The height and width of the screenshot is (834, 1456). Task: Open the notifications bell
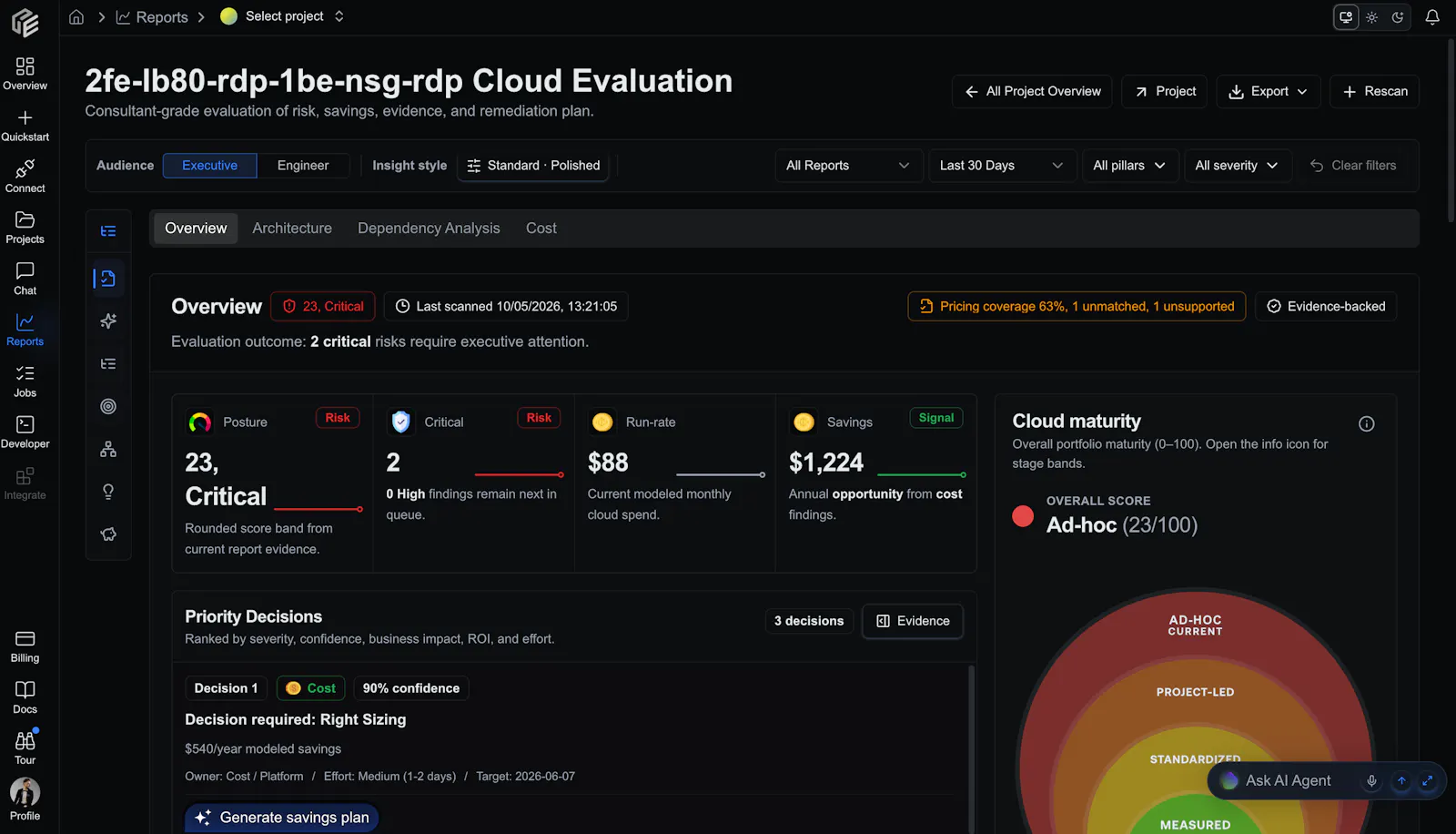1431,16
